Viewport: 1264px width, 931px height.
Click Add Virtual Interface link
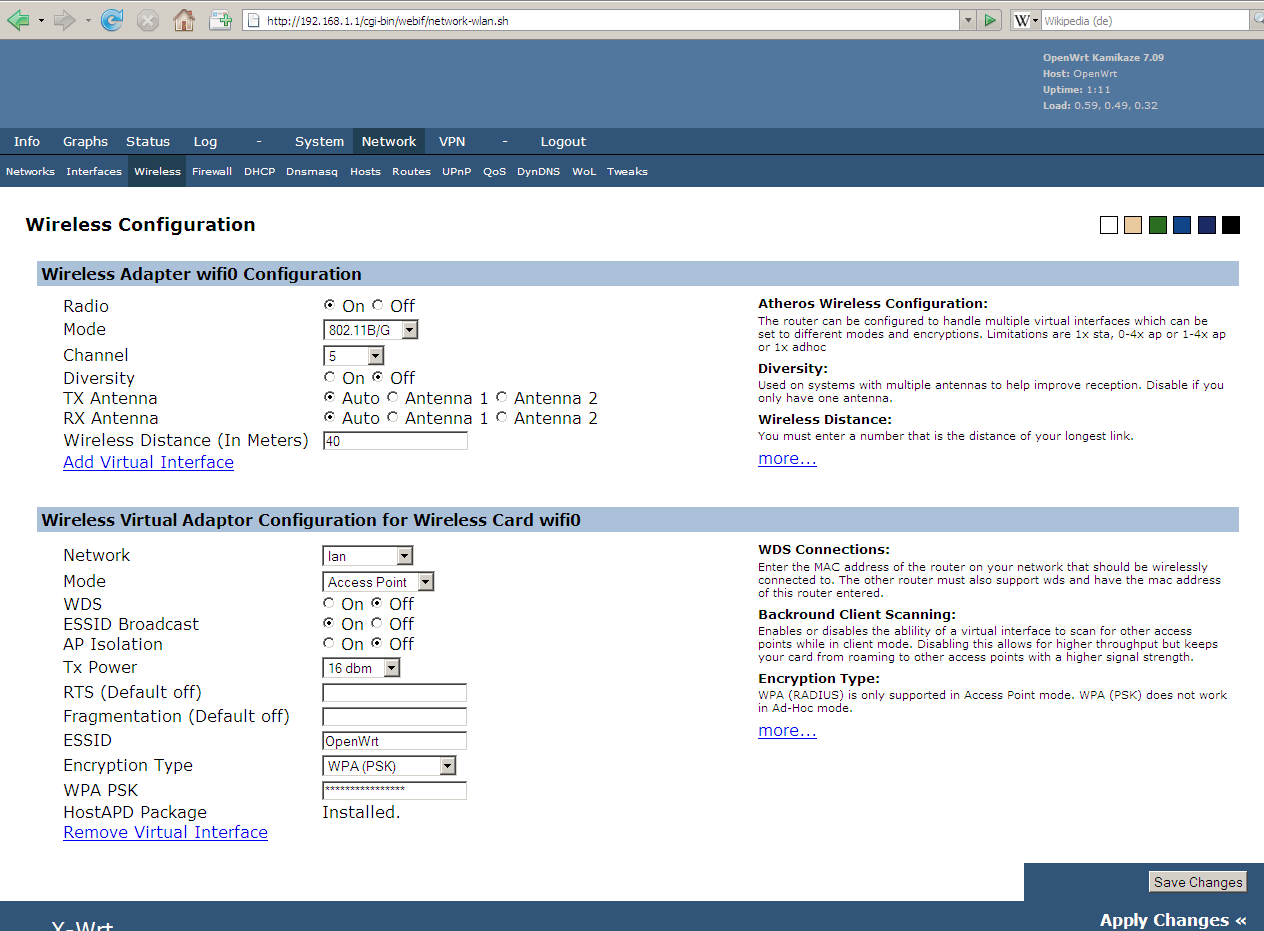point(148,462)
